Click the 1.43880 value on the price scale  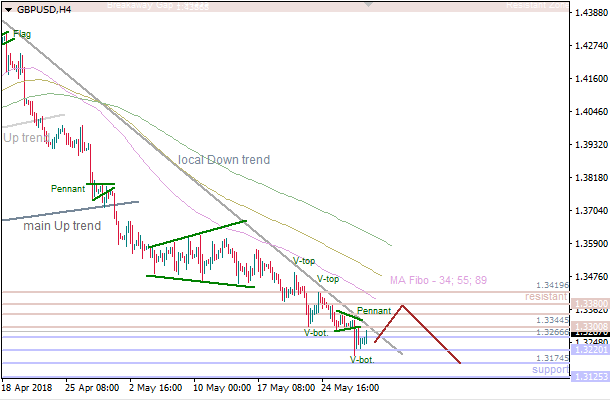[588, 13]
